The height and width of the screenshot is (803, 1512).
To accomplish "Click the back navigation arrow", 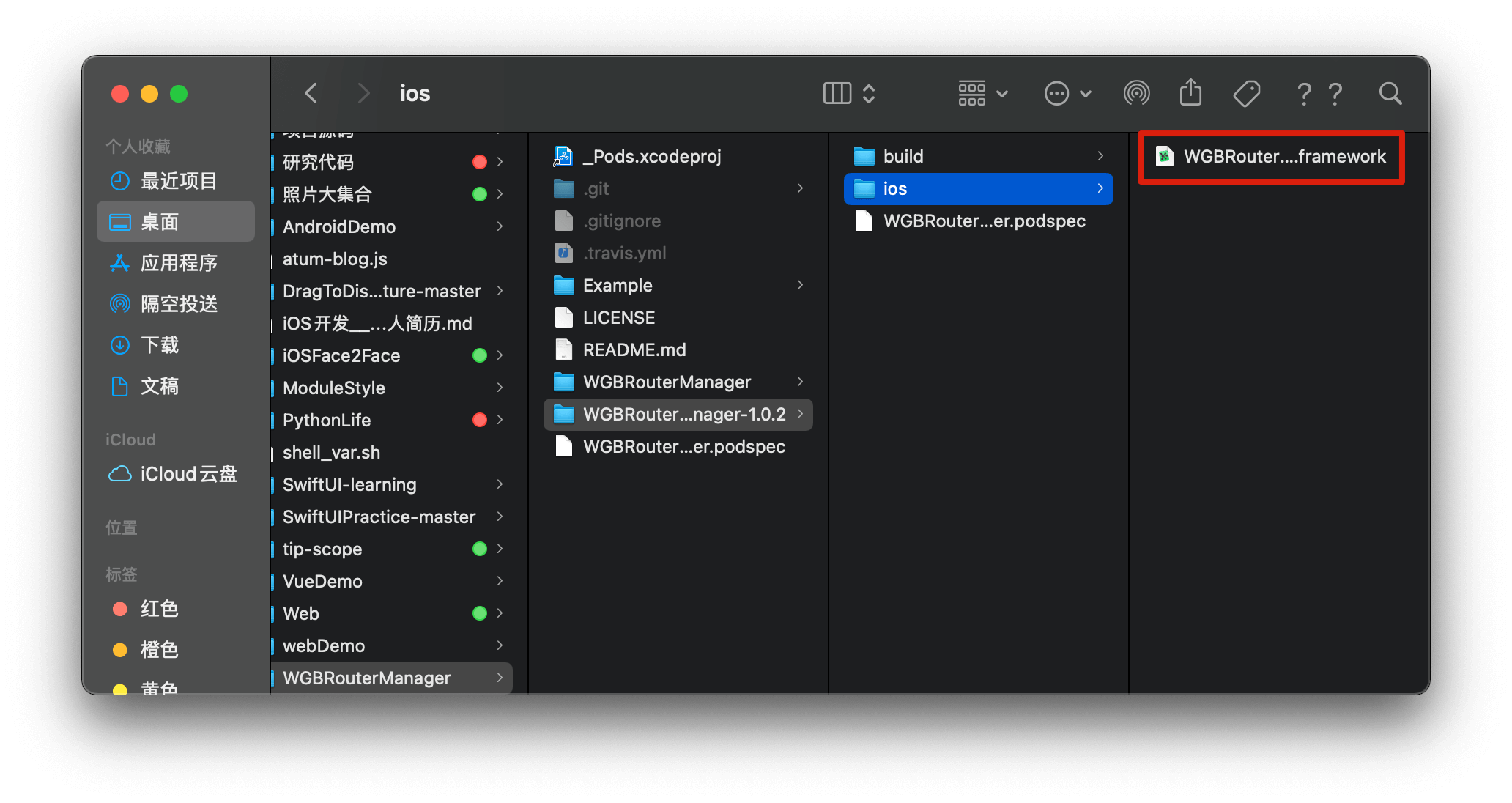I will [x=311, y=94].
